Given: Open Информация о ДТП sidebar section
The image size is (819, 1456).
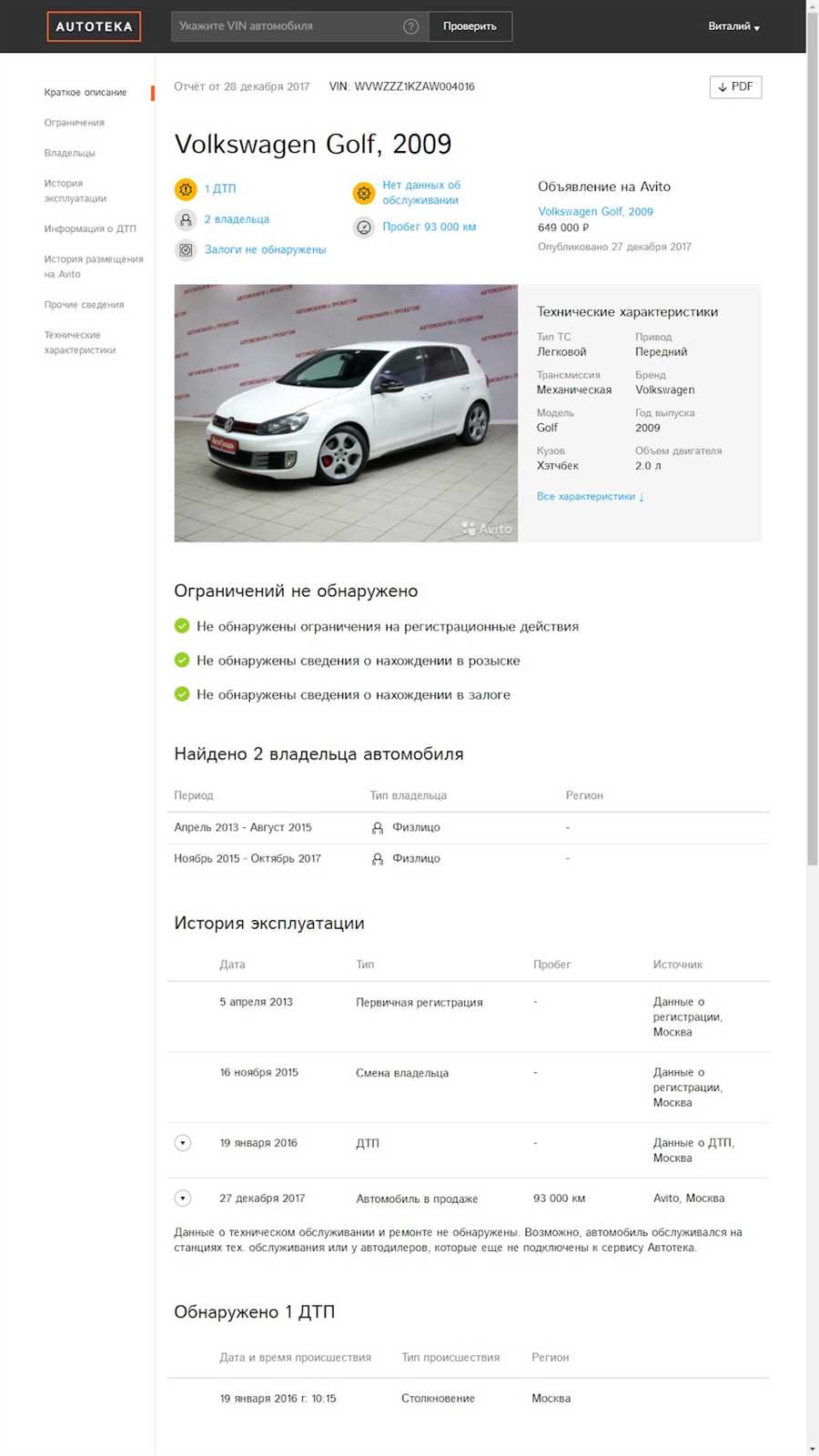Looking at the screenshot, I should click(x=90, y=229).
